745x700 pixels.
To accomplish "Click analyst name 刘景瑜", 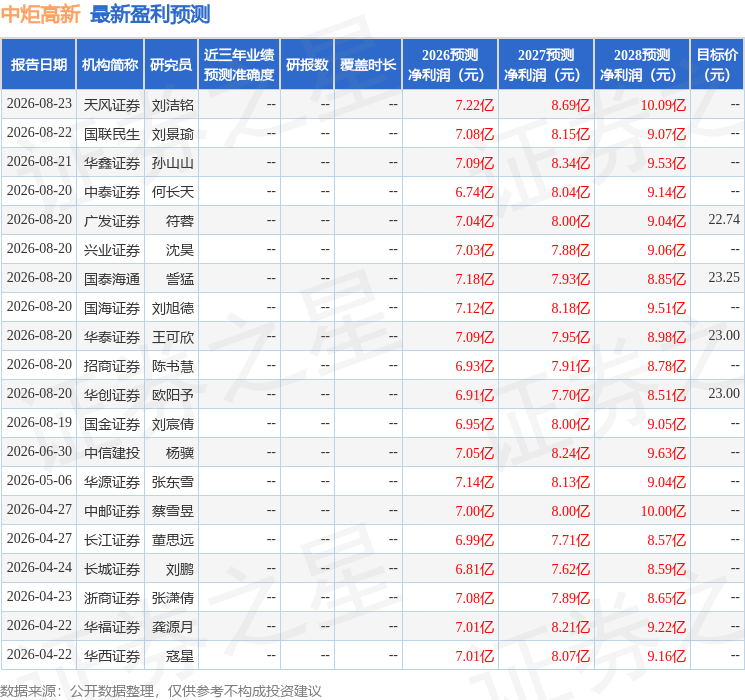I will coord(172,134).
